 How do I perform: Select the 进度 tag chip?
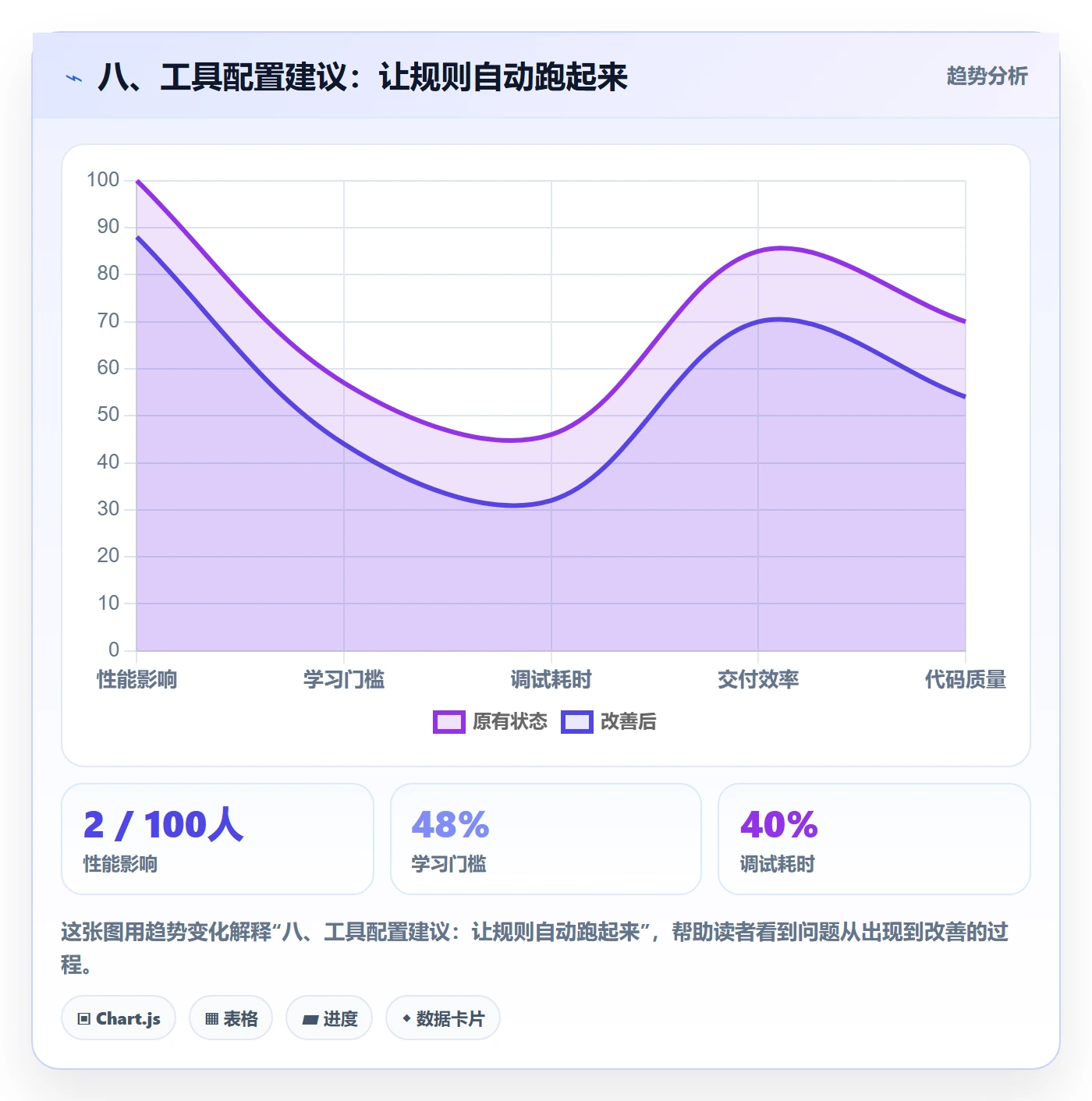(329, 1018)
